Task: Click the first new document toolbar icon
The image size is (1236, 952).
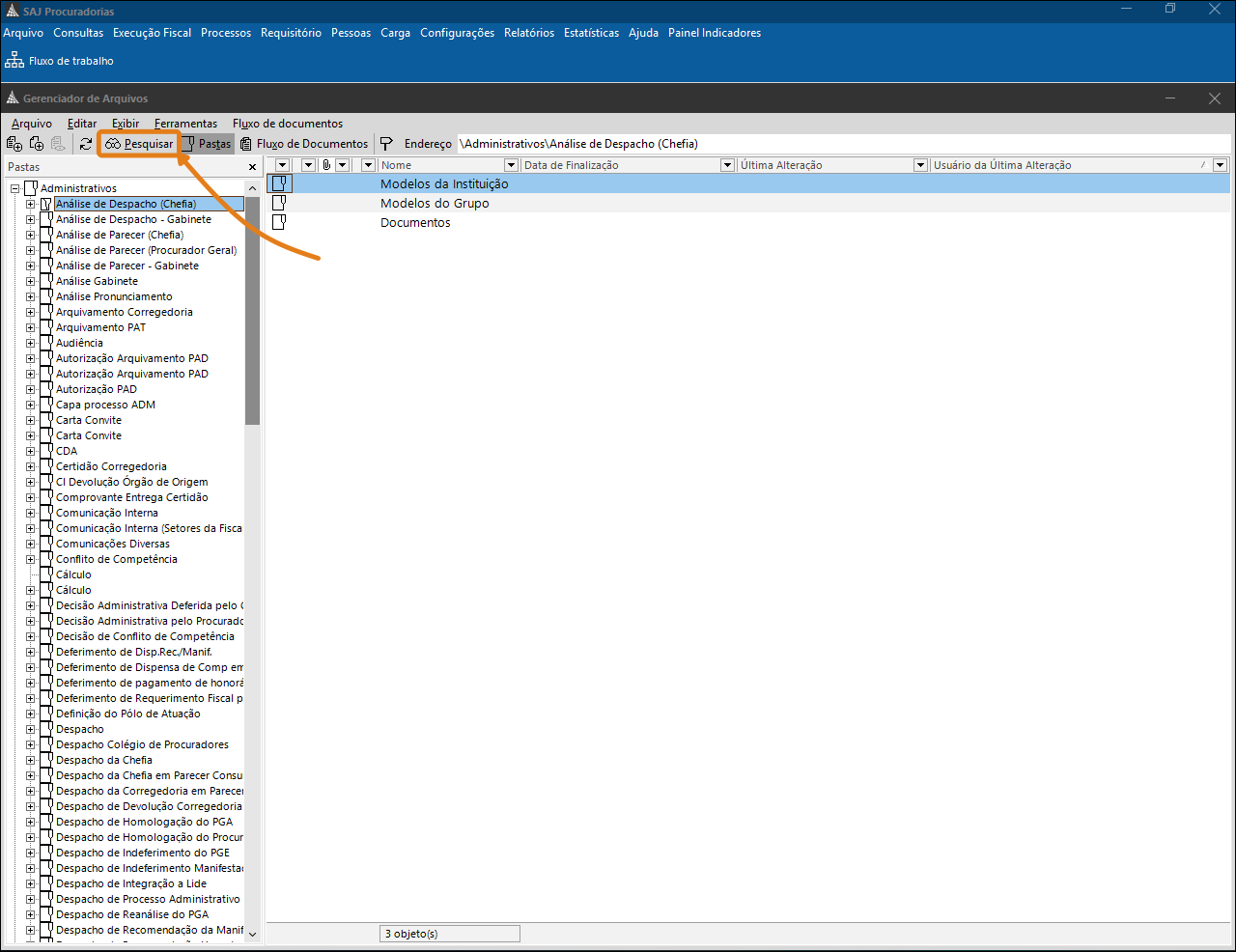Action: coord(14,144)
